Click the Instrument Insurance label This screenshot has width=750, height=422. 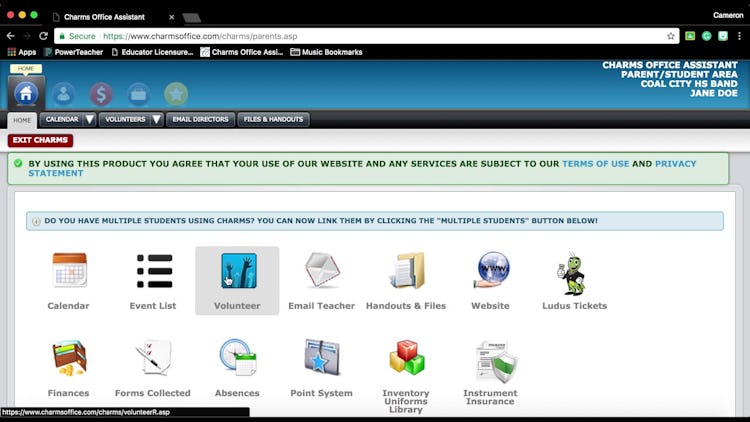[490, 397]
